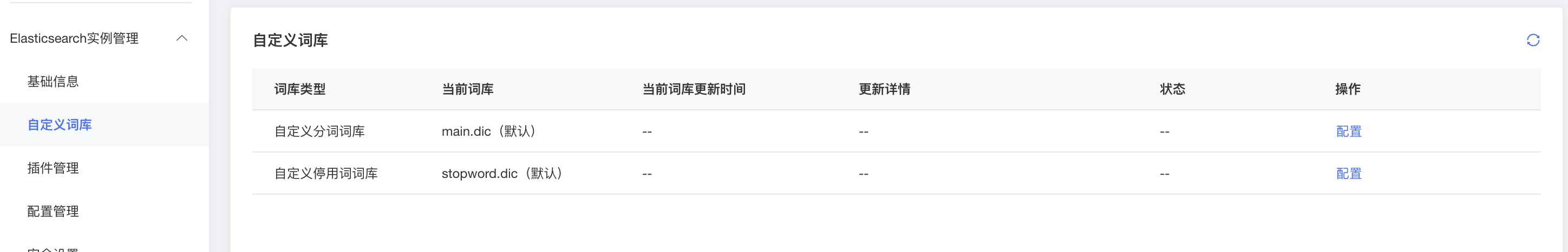This screenshot has width=1568, height=252.
Task: Click the 当前词库 column header
Action: [x=467, y=89]
